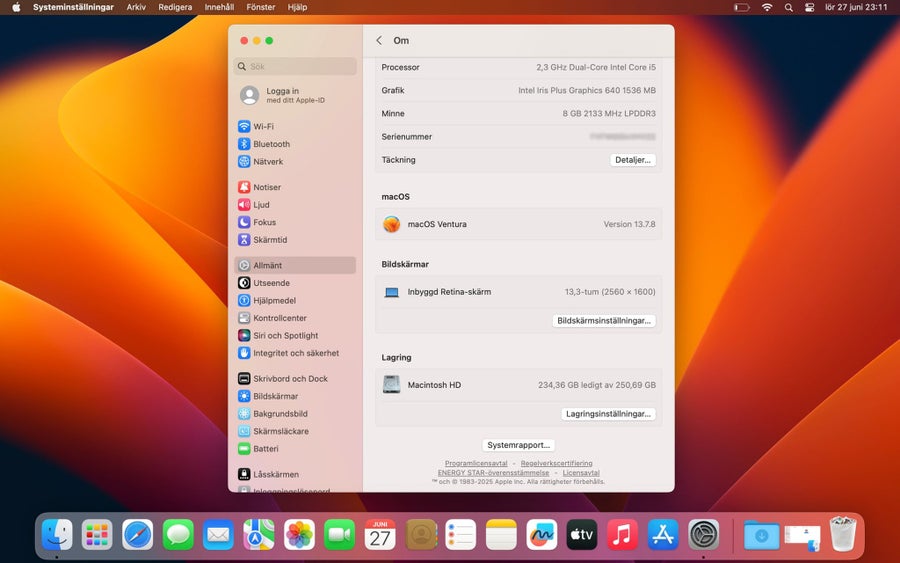This screenshot has width=900, height=563.
Task: Select Skrivbord och Dock
Action: pyautogui.click(x=295, y=378)
